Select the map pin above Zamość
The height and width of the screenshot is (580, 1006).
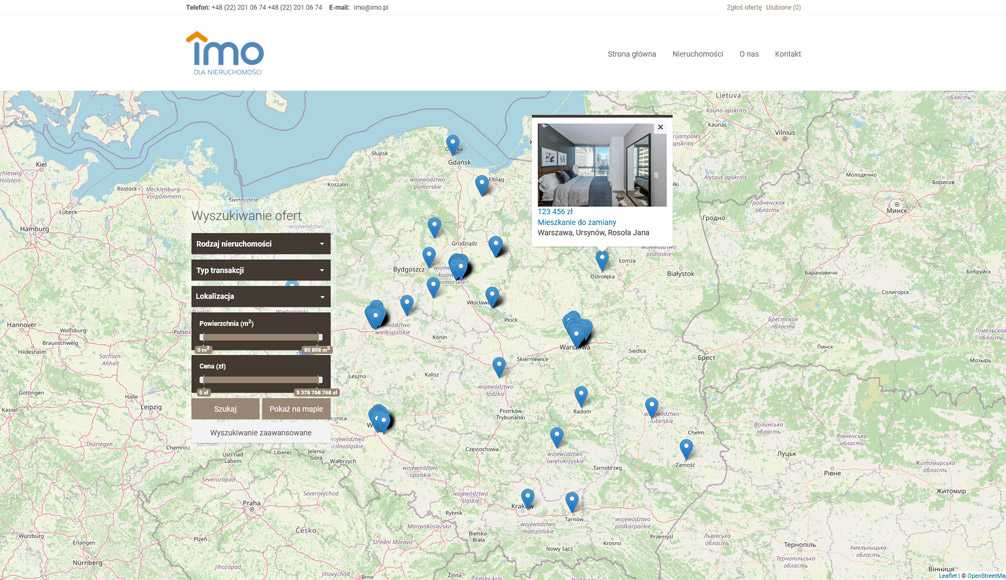(686, 449)
